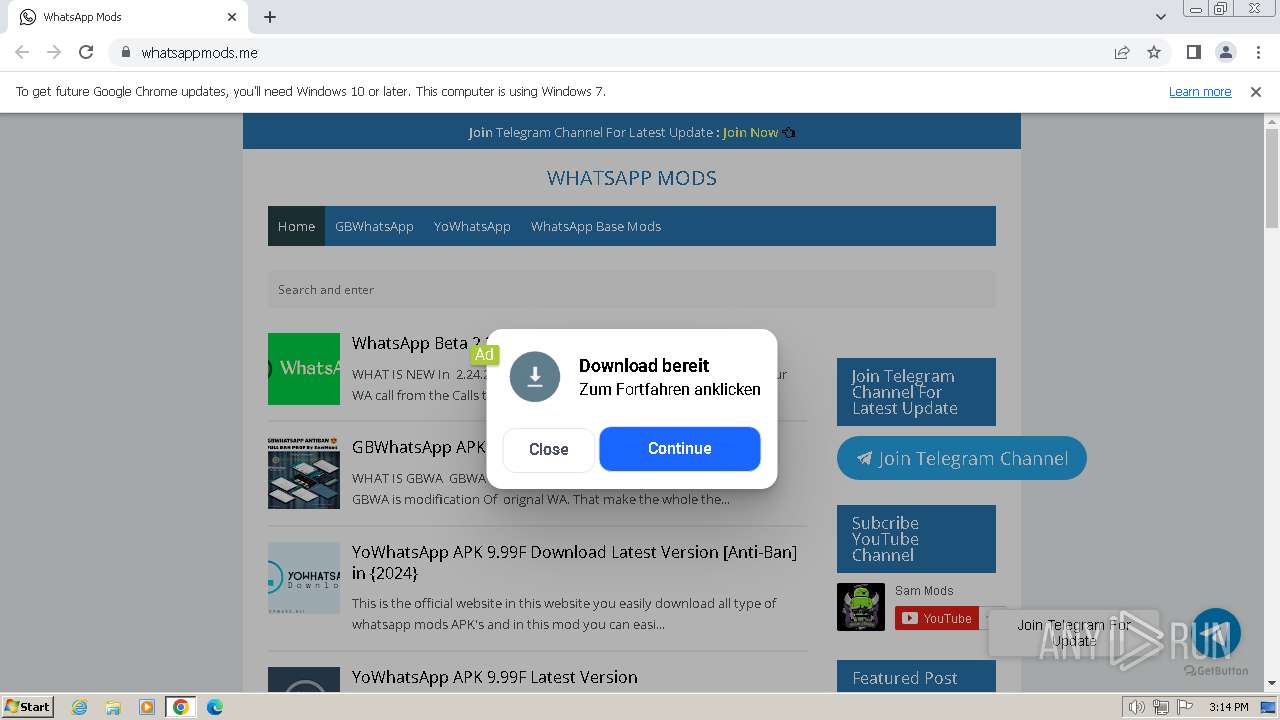The width and height of the screenshot is (1280, 720).
Task: Click the Sam Mods channel avatar
Action: [x=861, y=607]
